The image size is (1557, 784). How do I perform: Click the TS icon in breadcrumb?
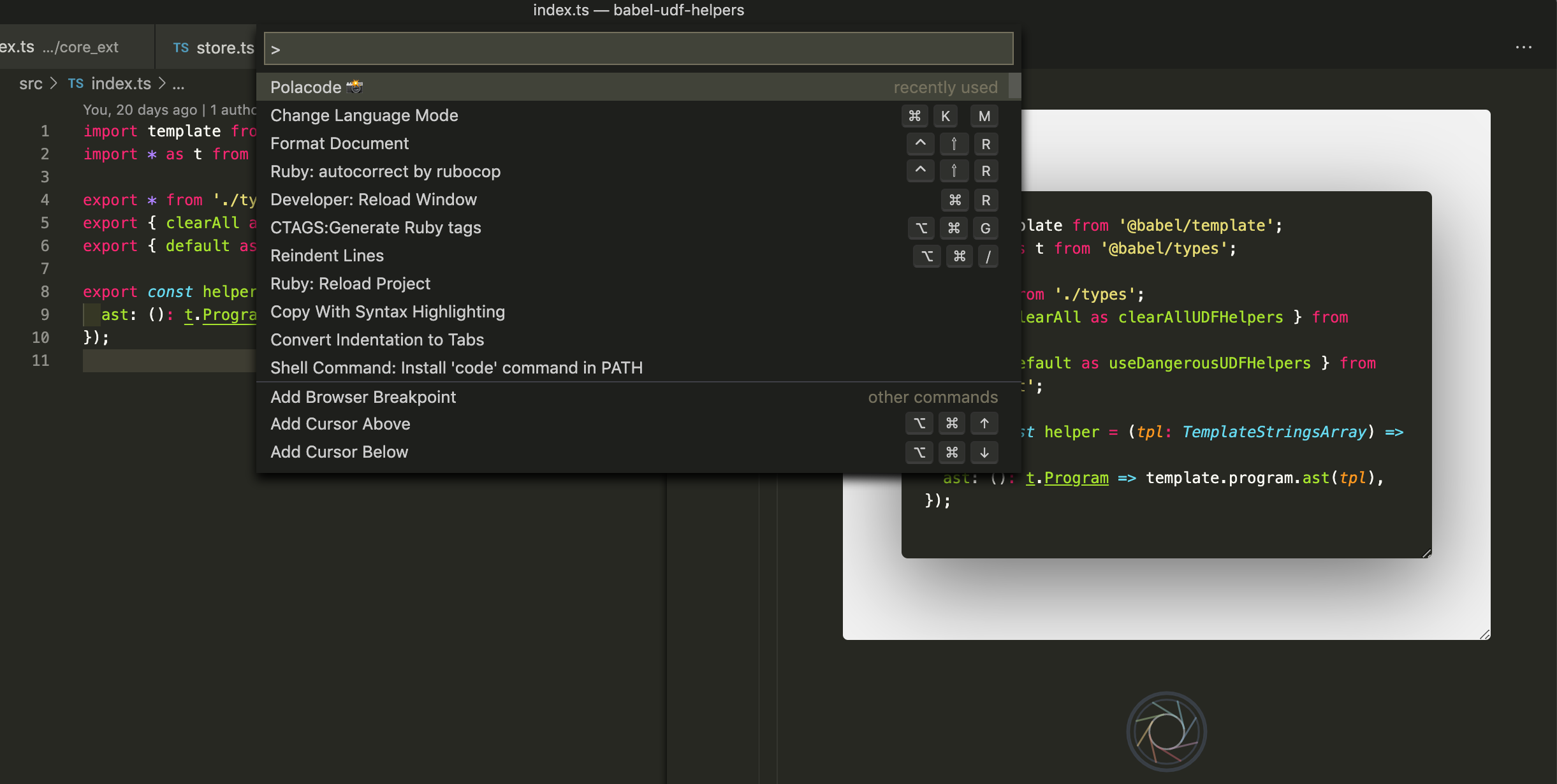click(x=76, y=83)
